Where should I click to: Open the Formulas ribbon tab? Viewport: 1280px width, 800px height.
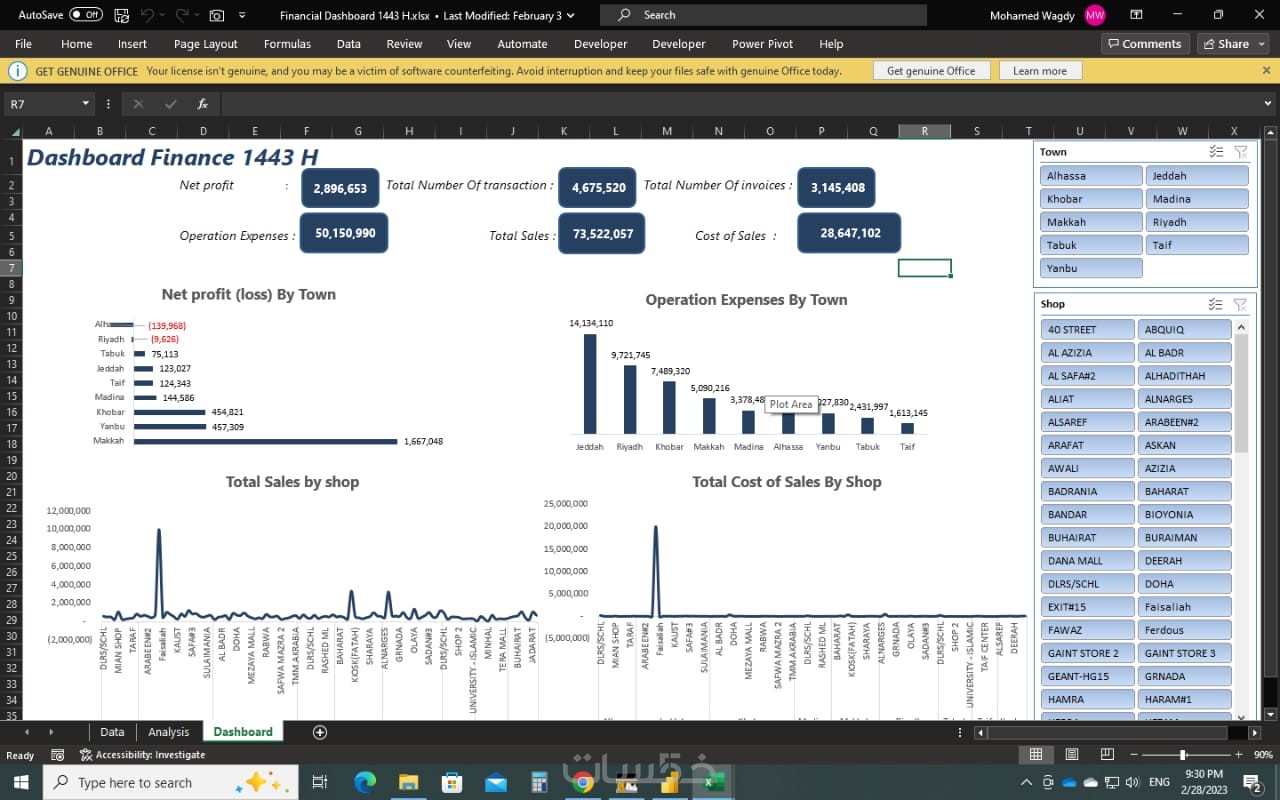coord(287,44)
